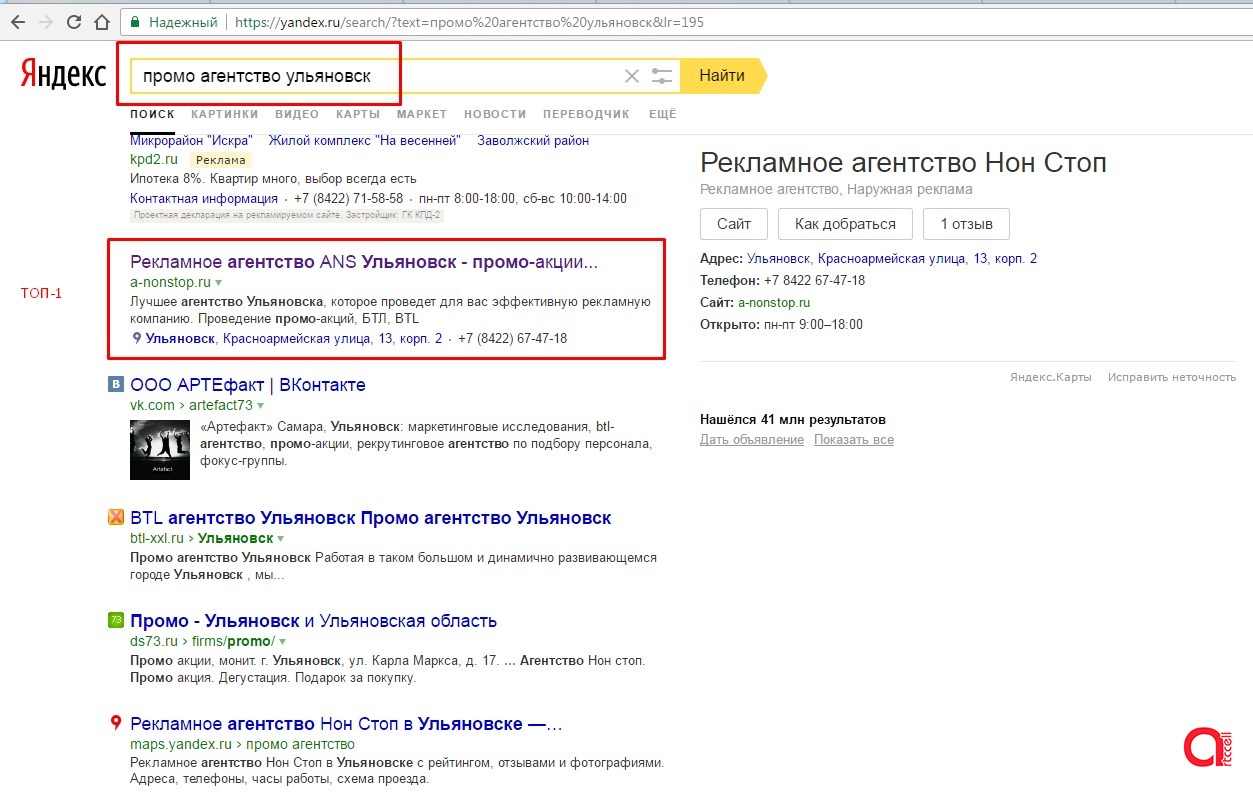The image size is (1253, 792).
Task: Click the Артефакт result thumbnail image
Action: (160, 449)
